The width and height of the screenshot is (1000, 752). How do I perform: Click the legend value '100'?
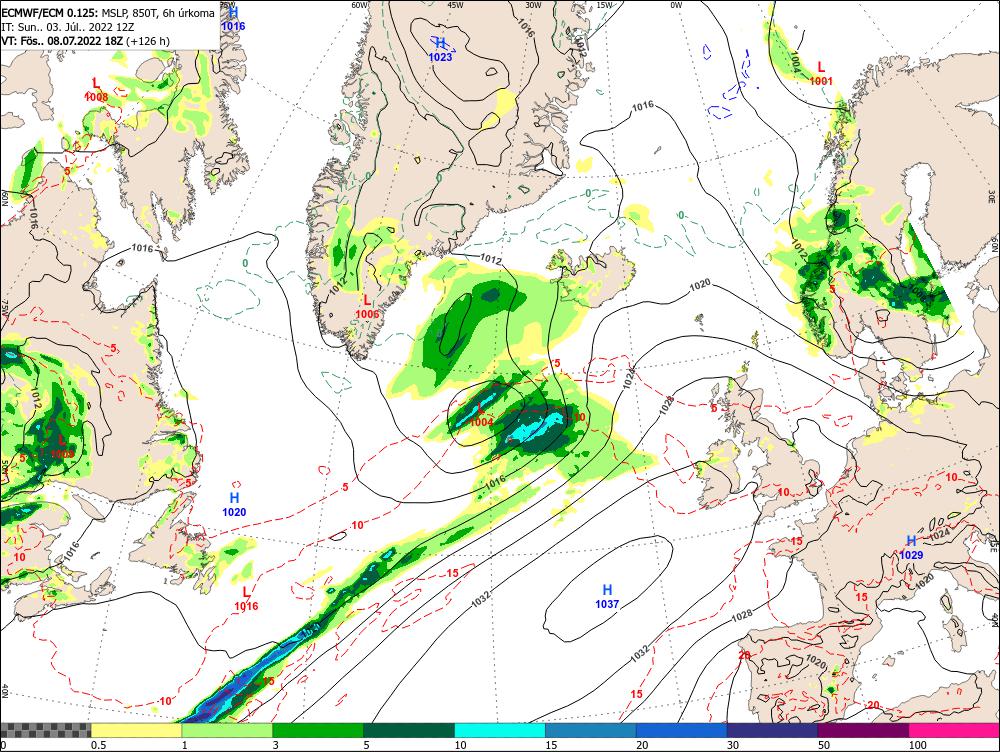click(918, 745)
